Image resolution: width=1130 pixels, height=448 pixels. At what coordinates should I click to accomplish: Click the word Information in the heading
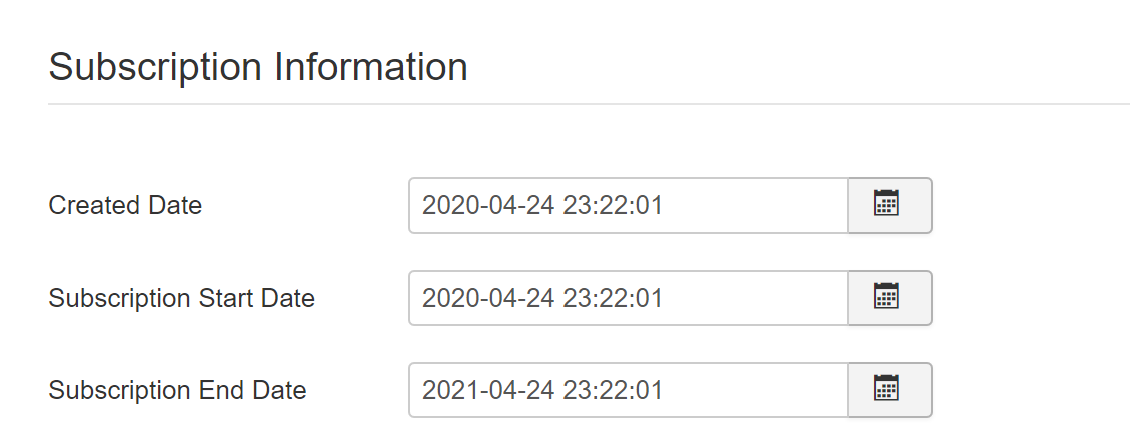pyautogui.click(x=370, y=67)
